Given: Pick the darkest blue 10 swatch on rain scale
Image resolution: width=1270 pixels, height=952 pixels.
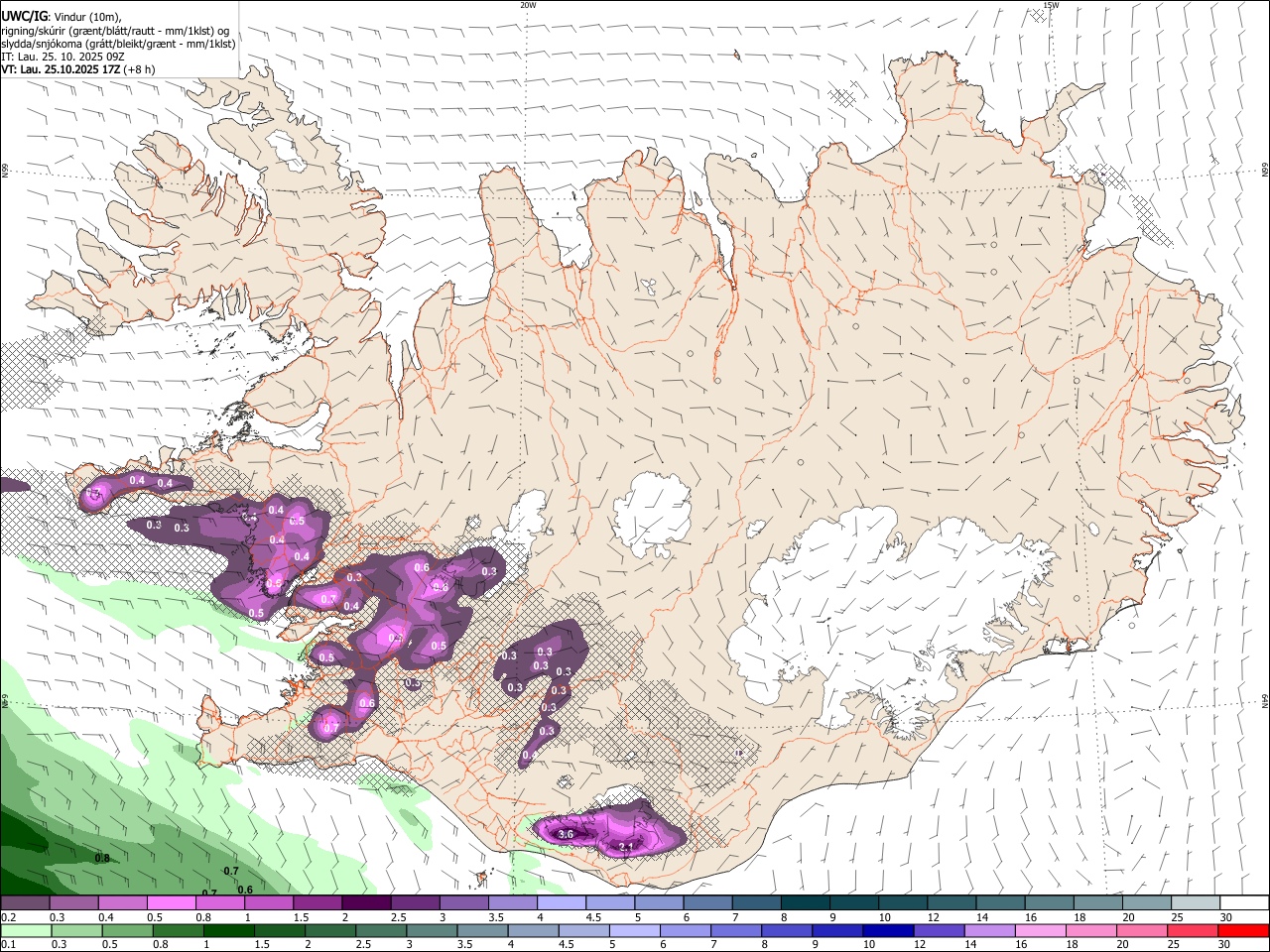Looking at the screenshot, I should tap(886, 931).
